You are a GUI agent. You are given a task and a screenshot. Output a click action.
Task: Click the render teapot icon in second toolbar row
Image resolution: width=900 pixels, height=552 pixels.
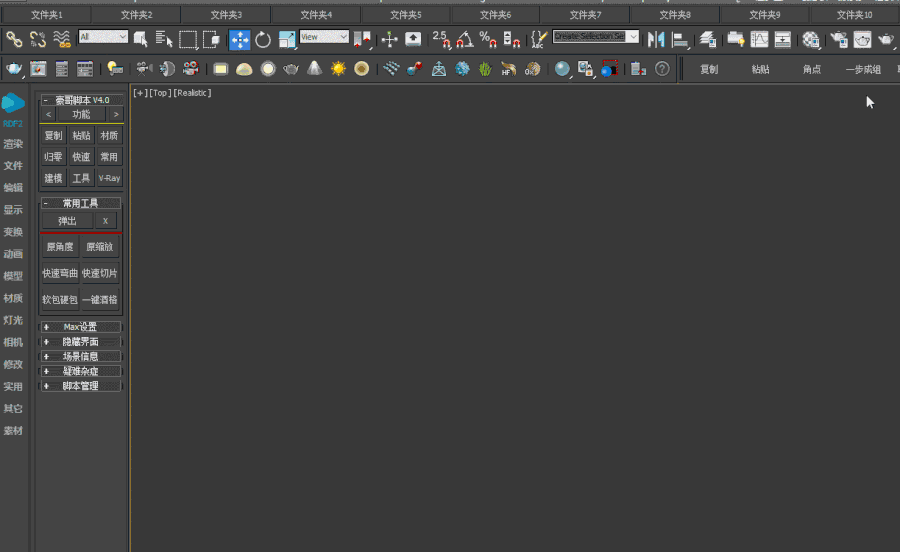point(14,69)
